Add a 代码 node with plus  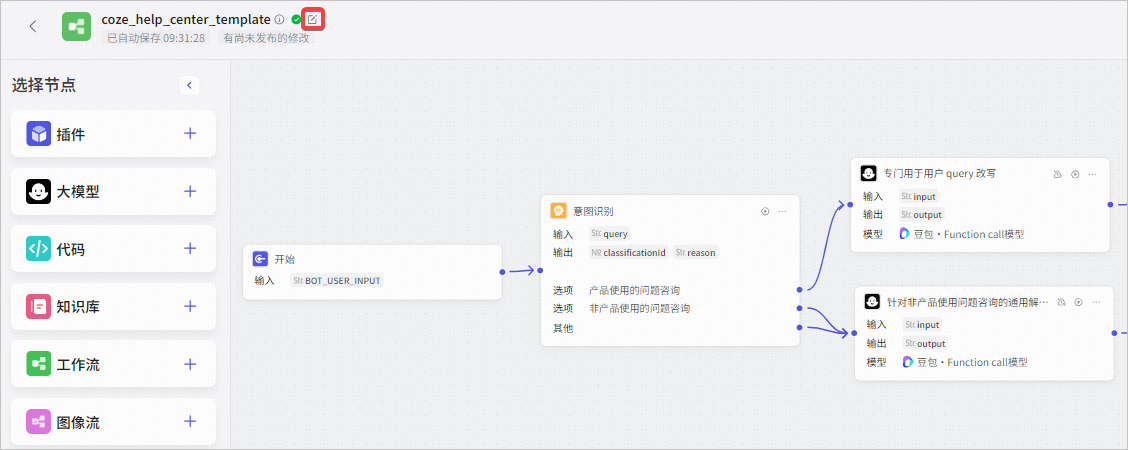click(190, 248)
